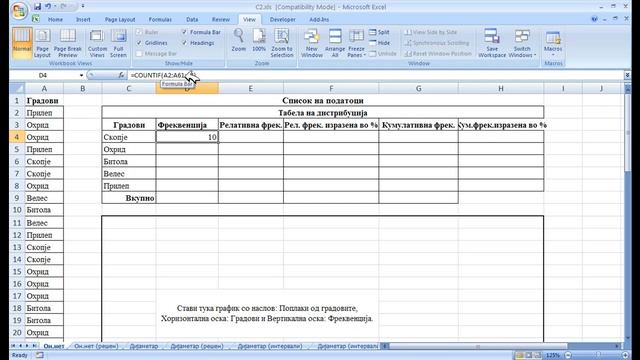
Task: Open the Insert ribbon tab
Action: click(83, 20)
